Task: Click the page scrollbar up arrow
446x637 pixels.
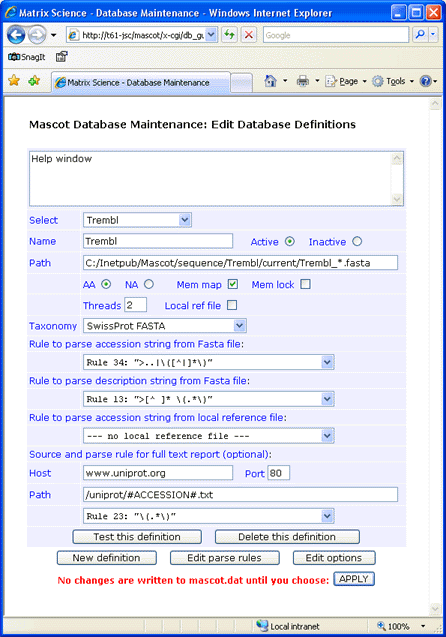Action: point(435,104)
